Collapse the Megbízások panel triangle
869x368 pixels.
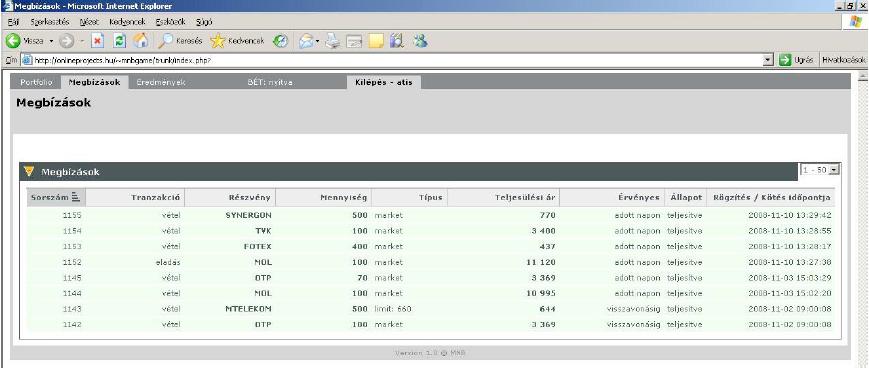(x=29, y=171)
